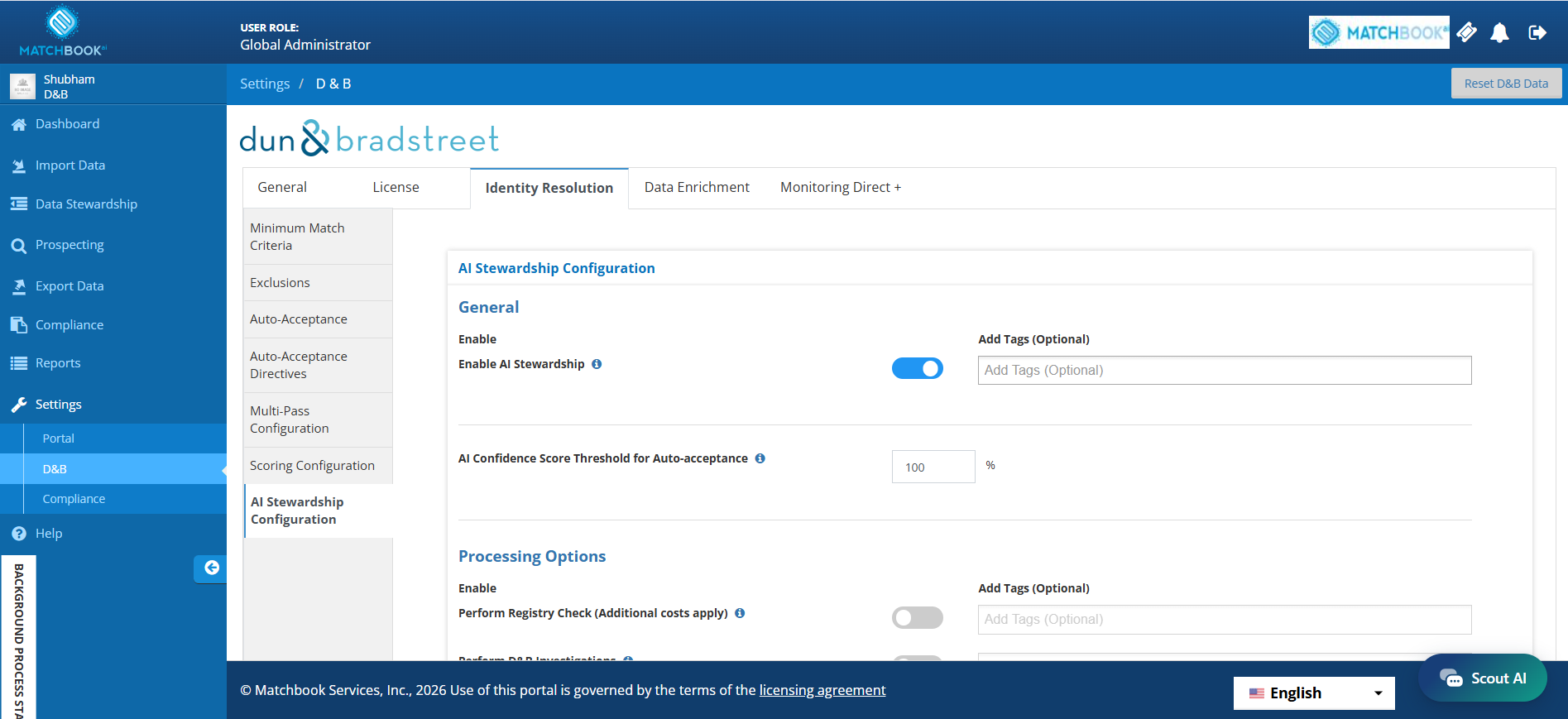Viewport: 1568px width, 719px height.
Task: Click the Settings breadcrumb link
Action: click(265, 84)
